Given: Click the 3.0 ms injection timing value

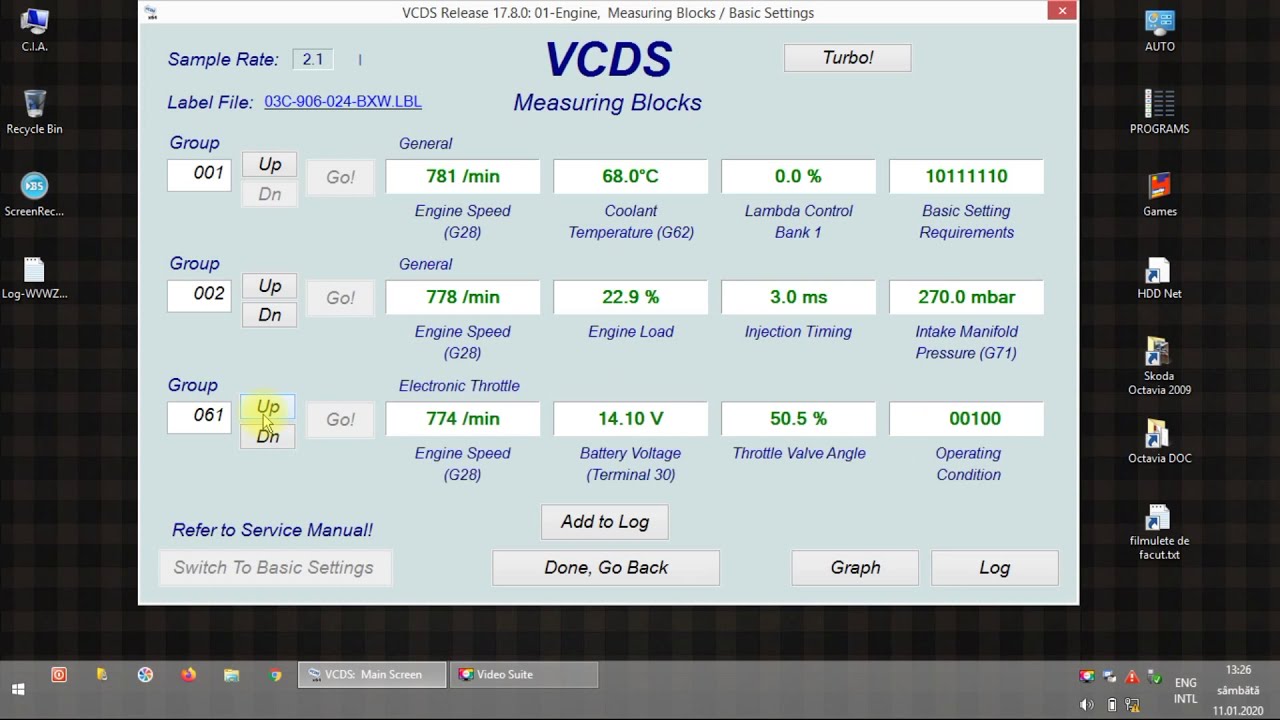Looking at the screenshot, I should click(798, 297).
